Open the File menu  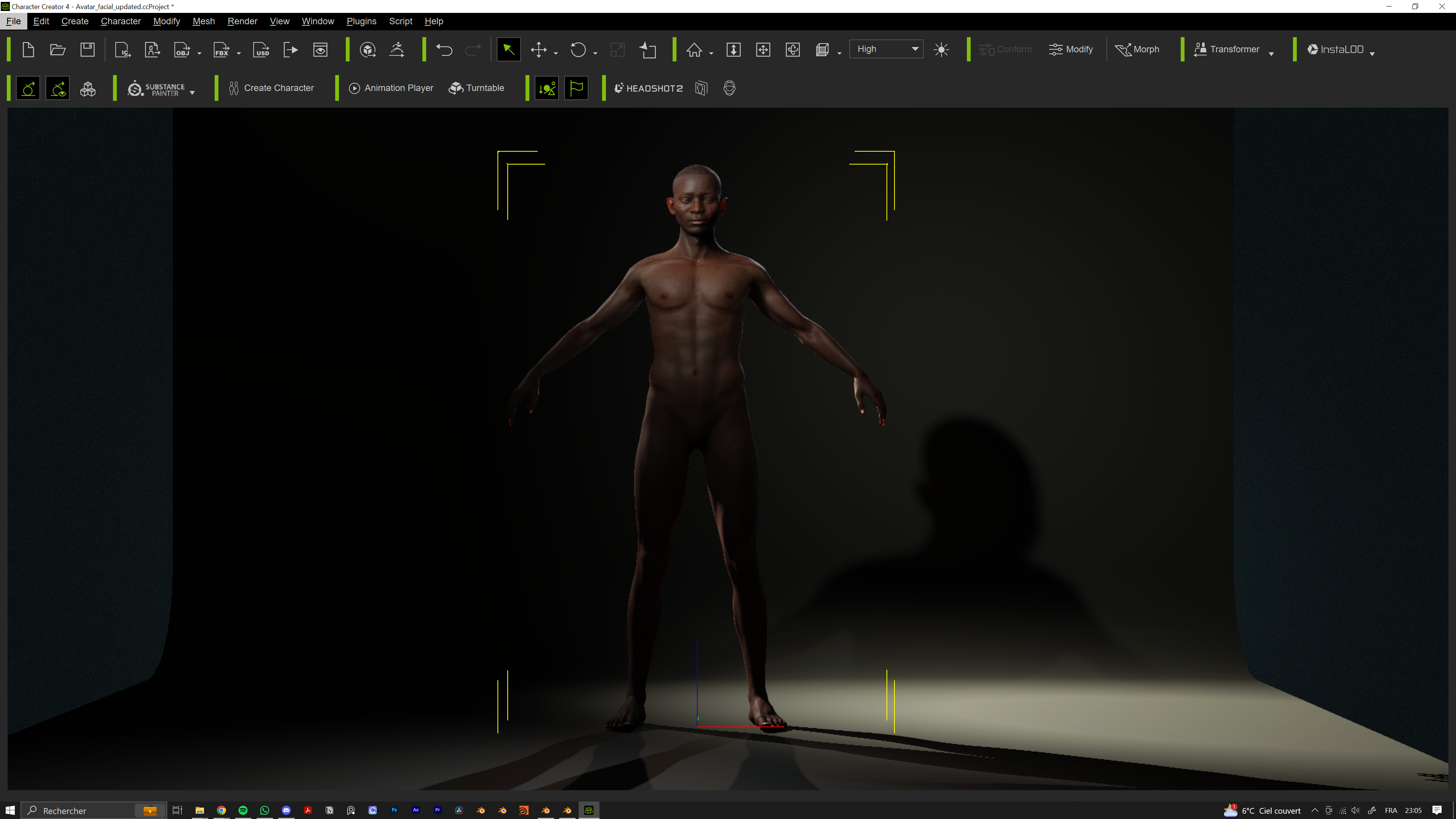point(14,22)
